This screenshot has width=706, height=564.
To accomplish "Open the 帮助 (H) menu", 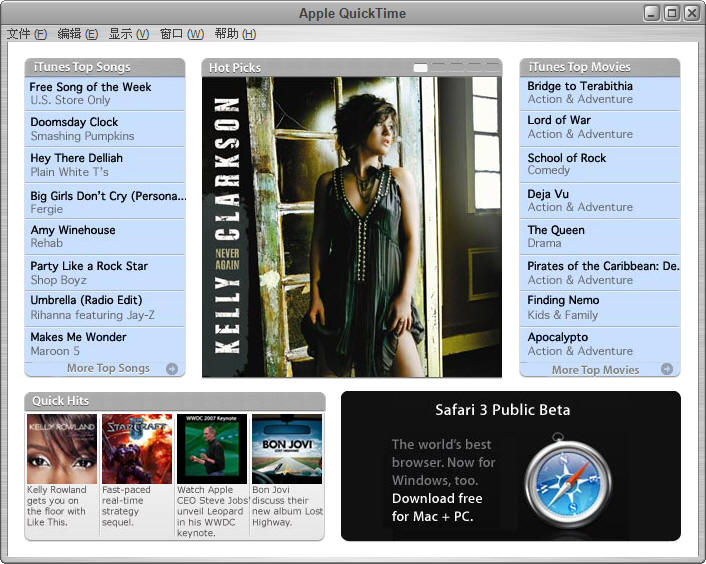I will tap(235, 34).
